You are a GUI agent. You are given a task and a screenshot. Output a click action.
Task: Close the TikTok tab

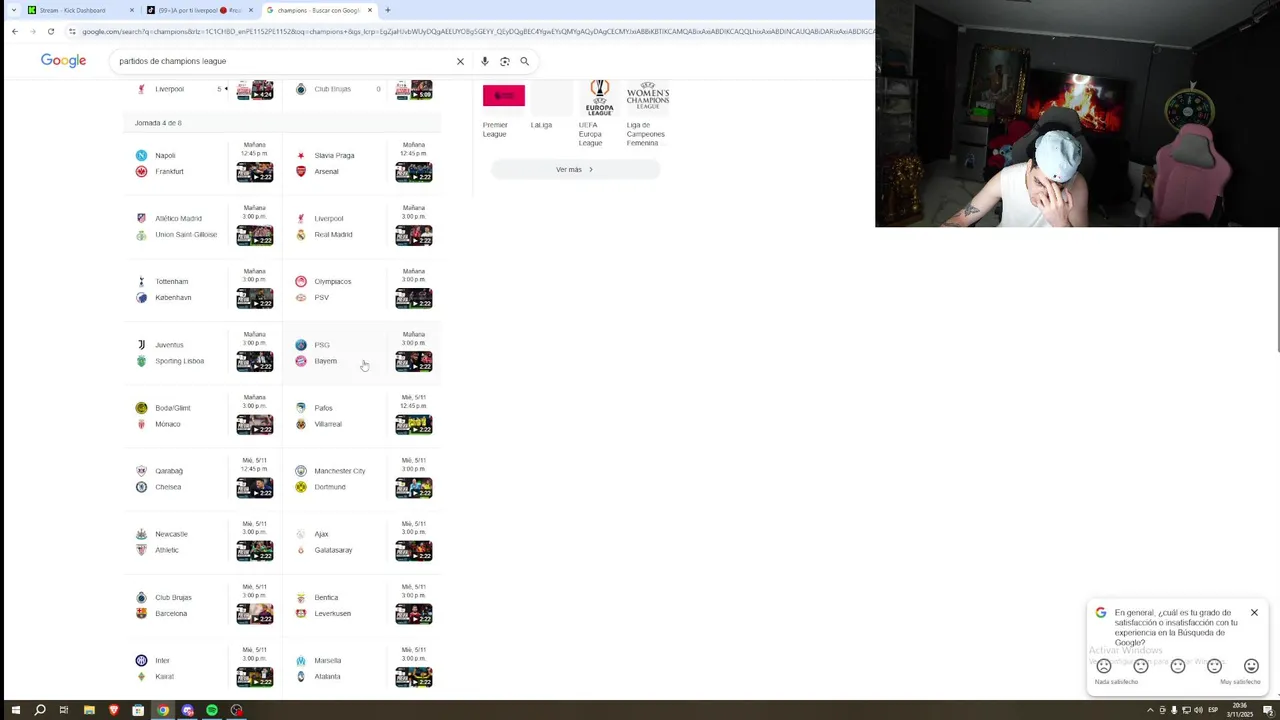coord(251,10)
